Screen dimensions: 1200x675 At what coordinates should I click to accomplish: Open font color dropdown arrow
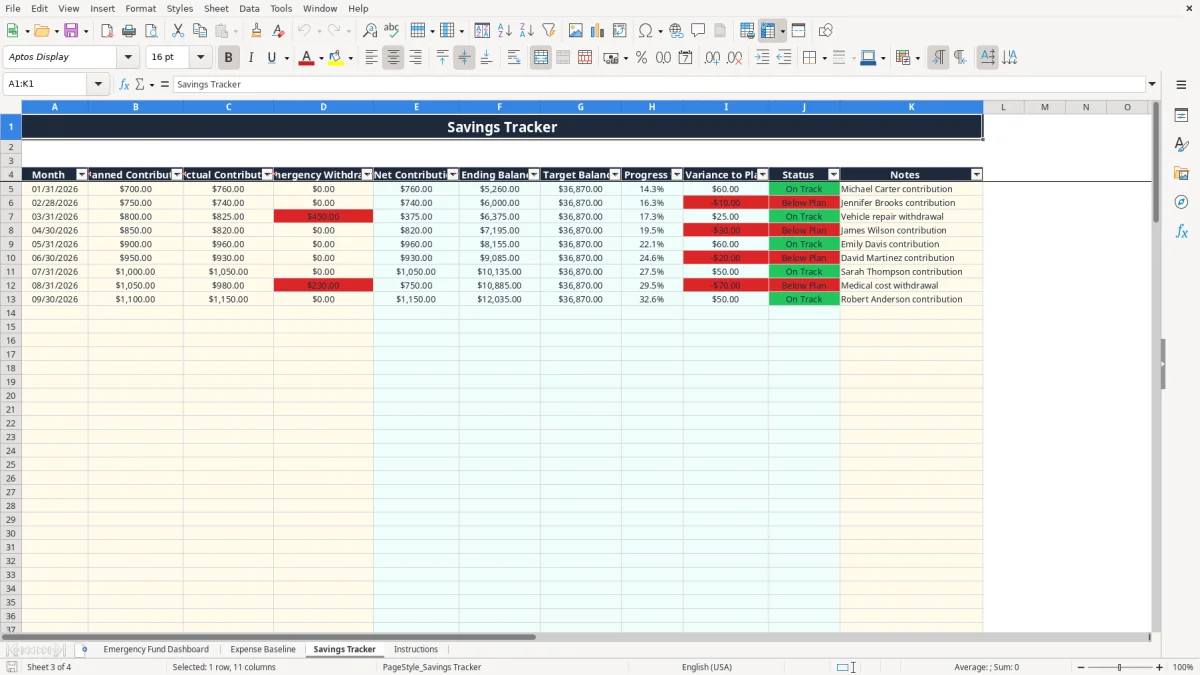coord(320,58)
